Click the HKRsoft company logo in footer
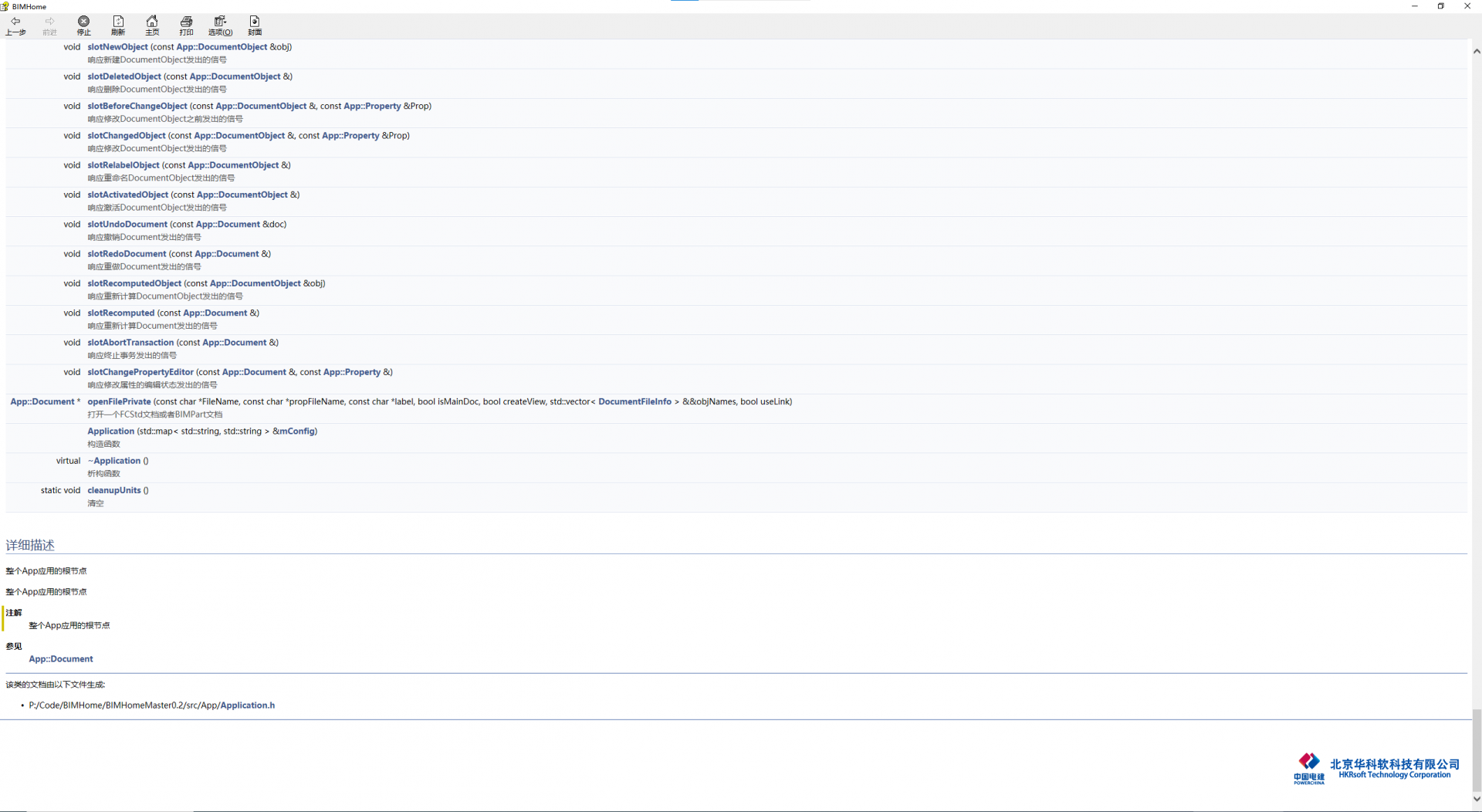 coord(1376,769)
